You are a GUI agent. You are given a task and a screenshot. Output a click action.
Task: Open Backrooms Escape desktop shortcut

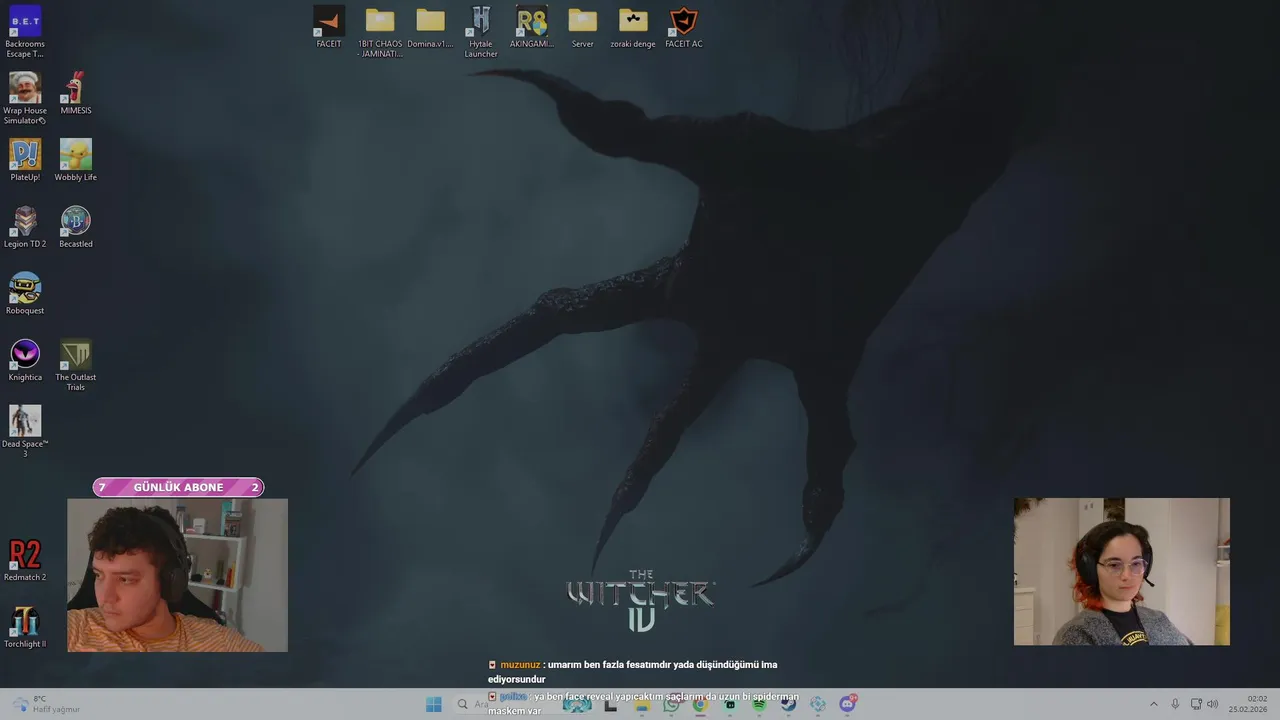[25, 32]
